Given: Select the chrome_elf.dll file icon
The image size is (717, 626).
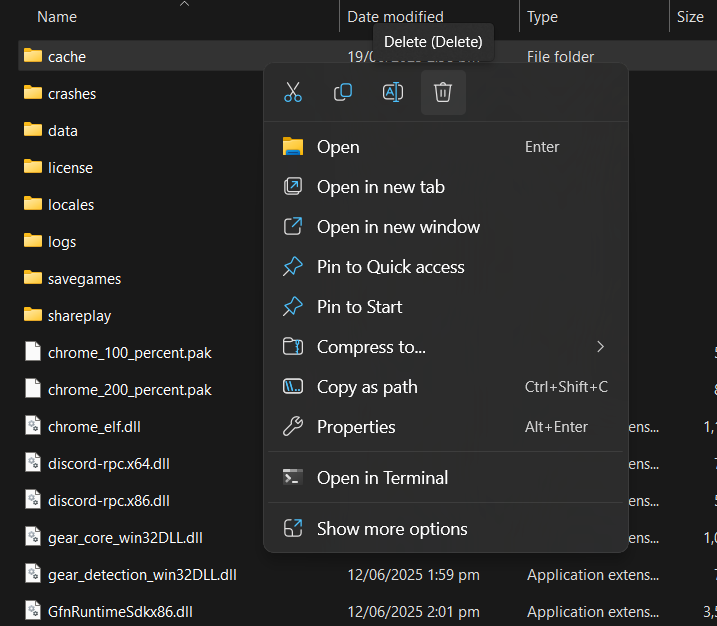Looking at the screenshot, I should [33, 426].
